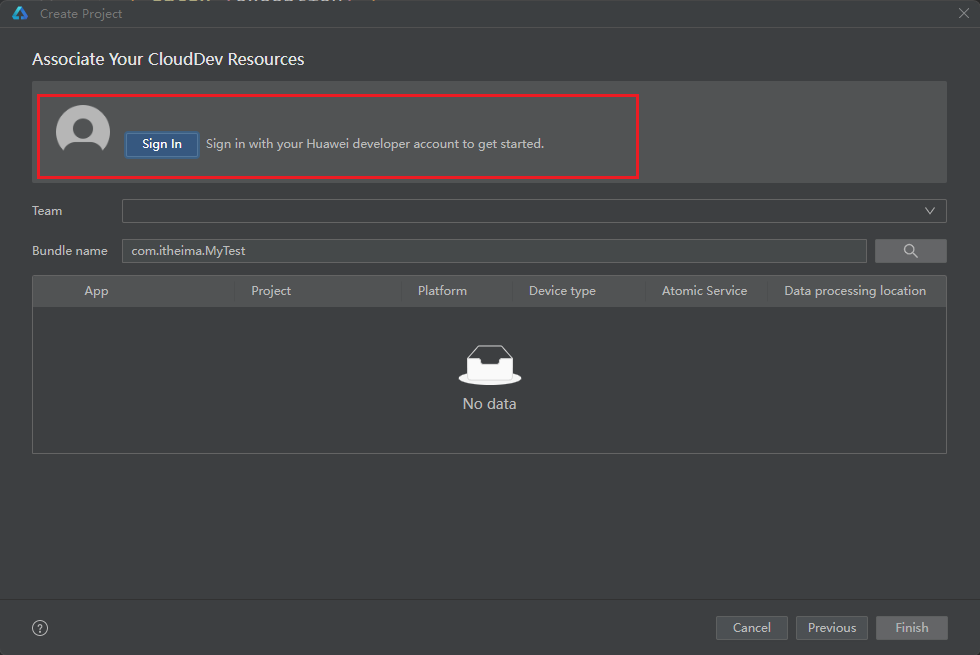Screen dimensions: 980x655
Task: Click the magnifier search button beside Bundle name
Action: 911,251
